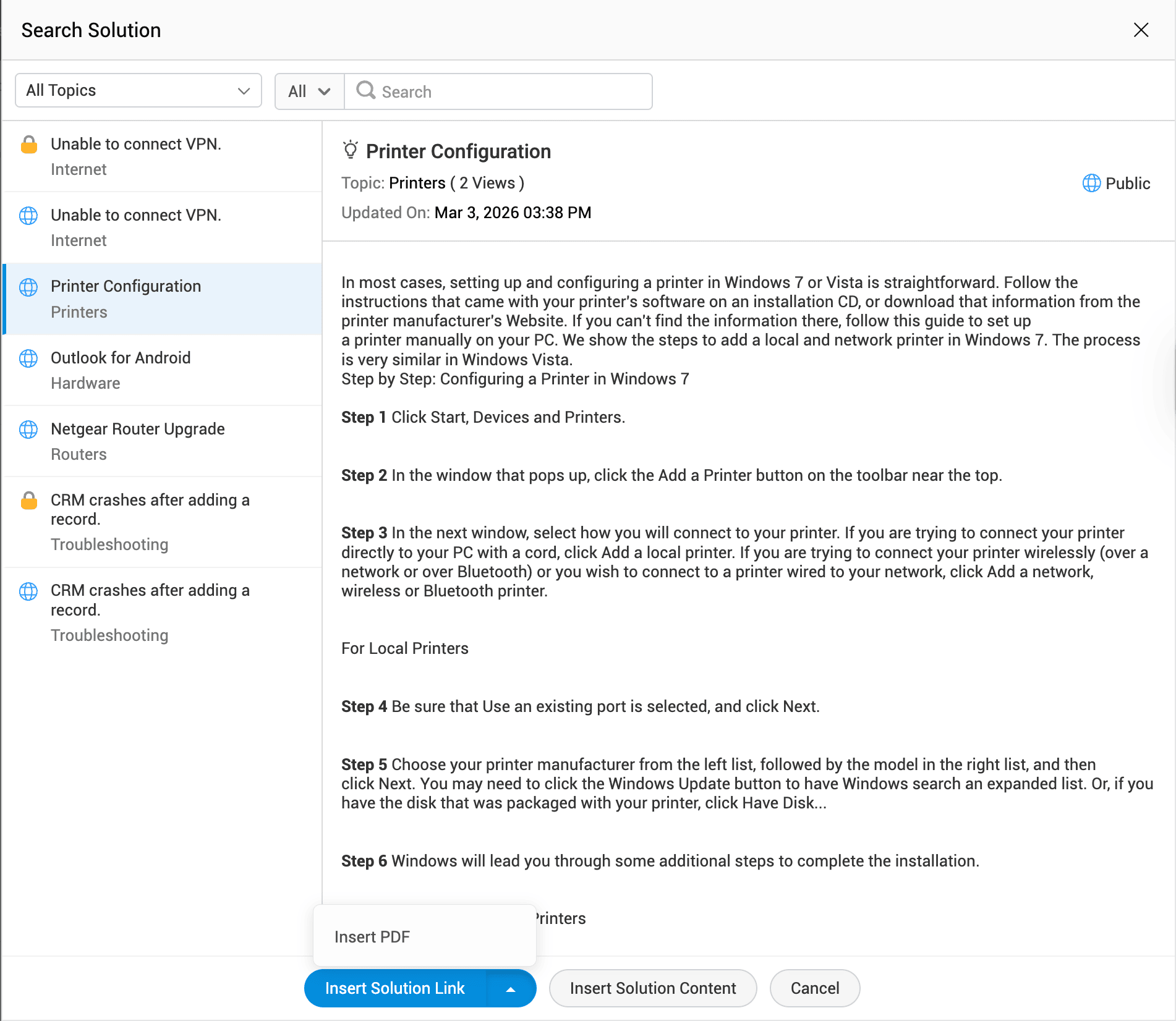Click the updated date Mar 3, 2026 03:38 PM
The height and width of the screenshot is (1021, 1176).
tap(513, 213)
